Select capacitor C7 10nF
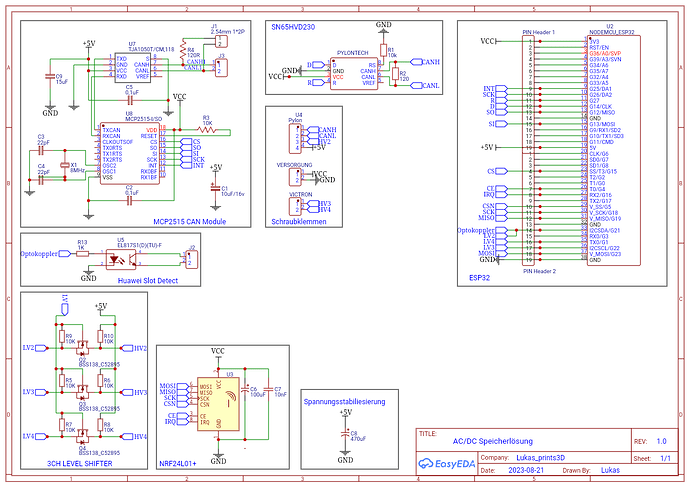 point(268,390)
